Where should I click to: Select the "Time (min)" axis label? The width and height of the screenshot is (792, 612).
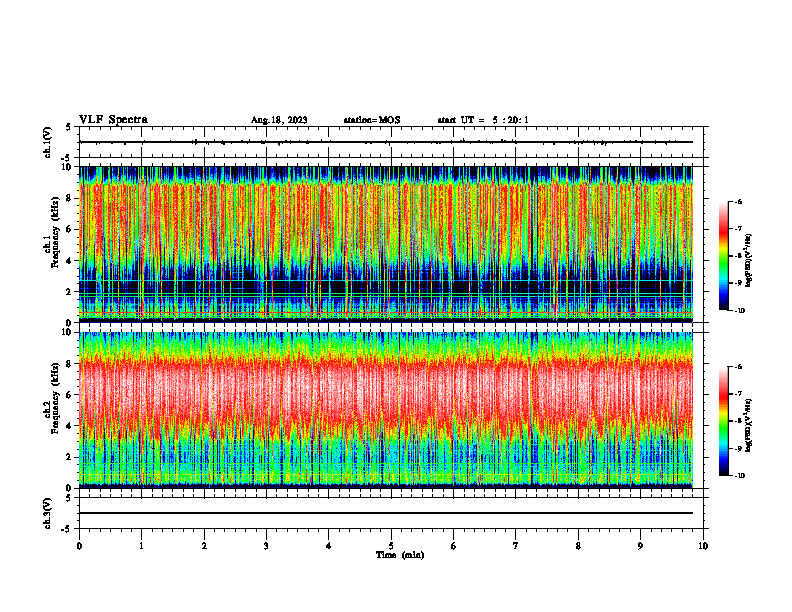click(x=400, y=555)
